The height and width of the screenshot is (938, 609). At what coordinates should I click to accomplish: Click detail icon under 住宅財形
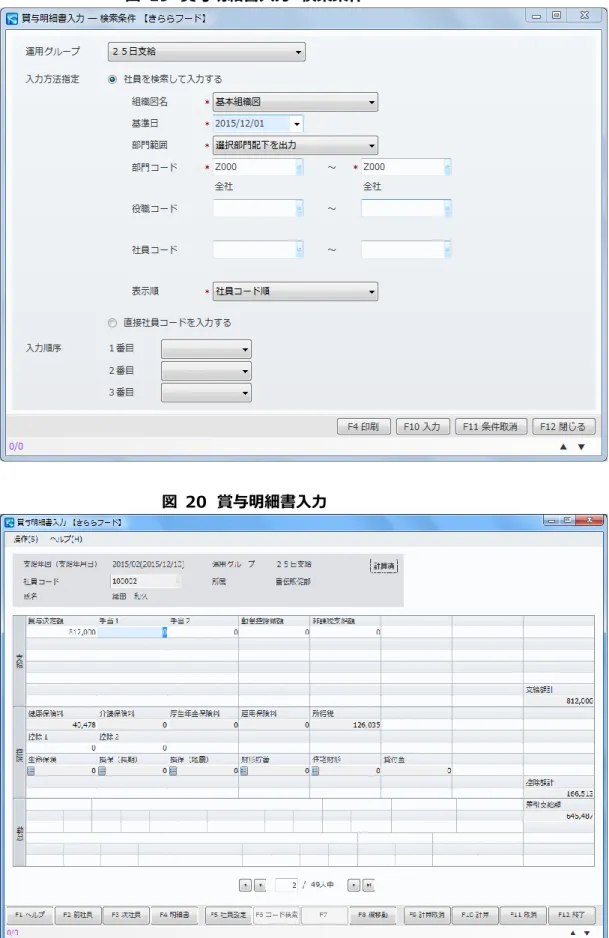(315, 771)
